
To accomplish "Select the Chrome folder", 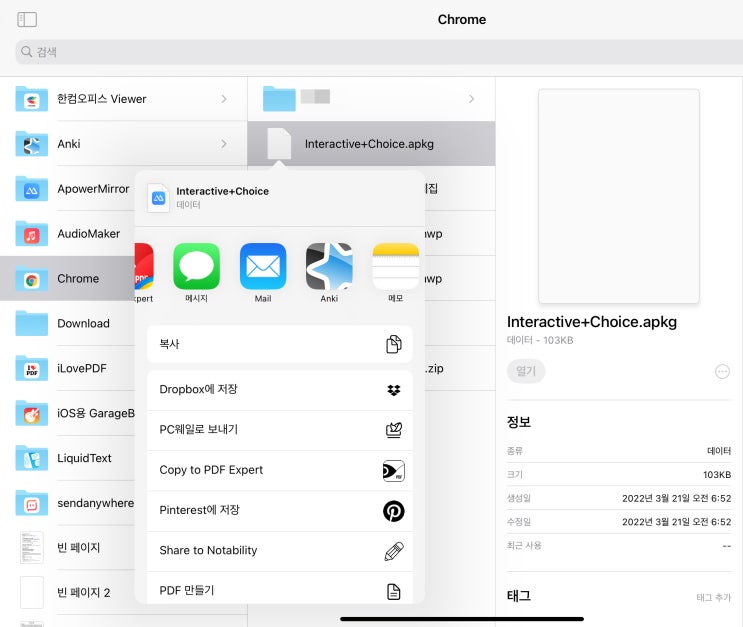I will pos(67,279).
